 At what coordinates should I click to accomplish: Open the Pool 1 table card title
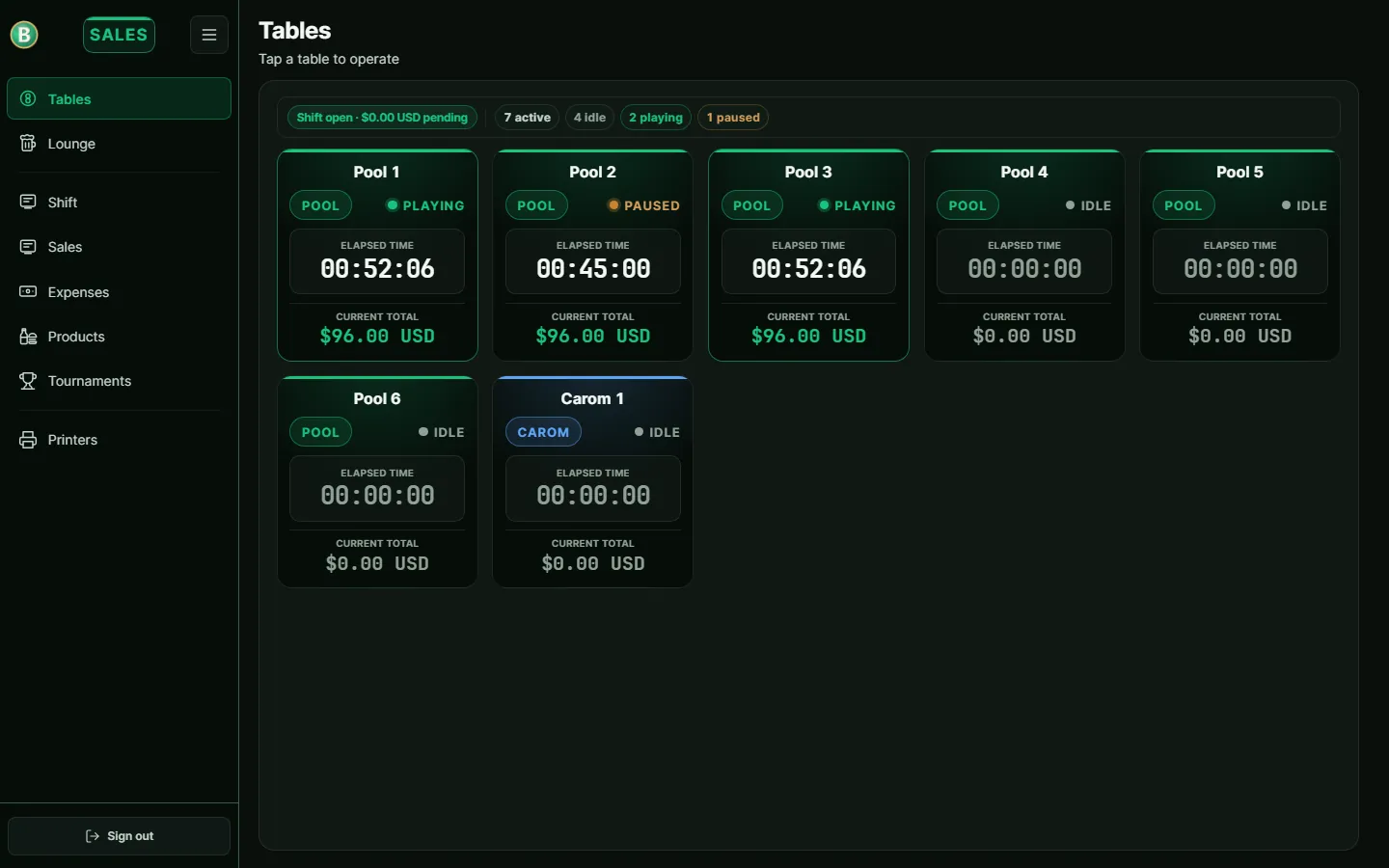(376, 172)
